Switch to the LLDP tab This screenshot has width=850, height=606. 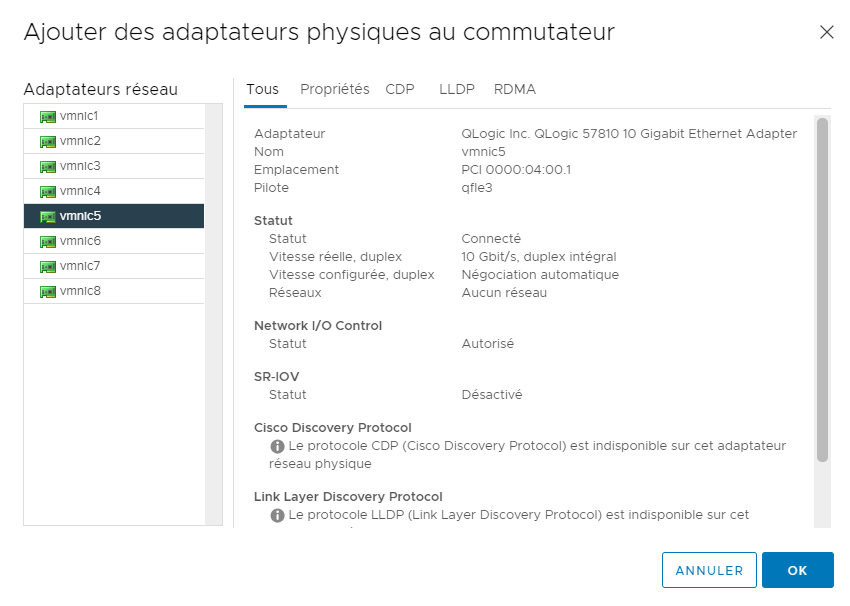click(x=456, y=89)
